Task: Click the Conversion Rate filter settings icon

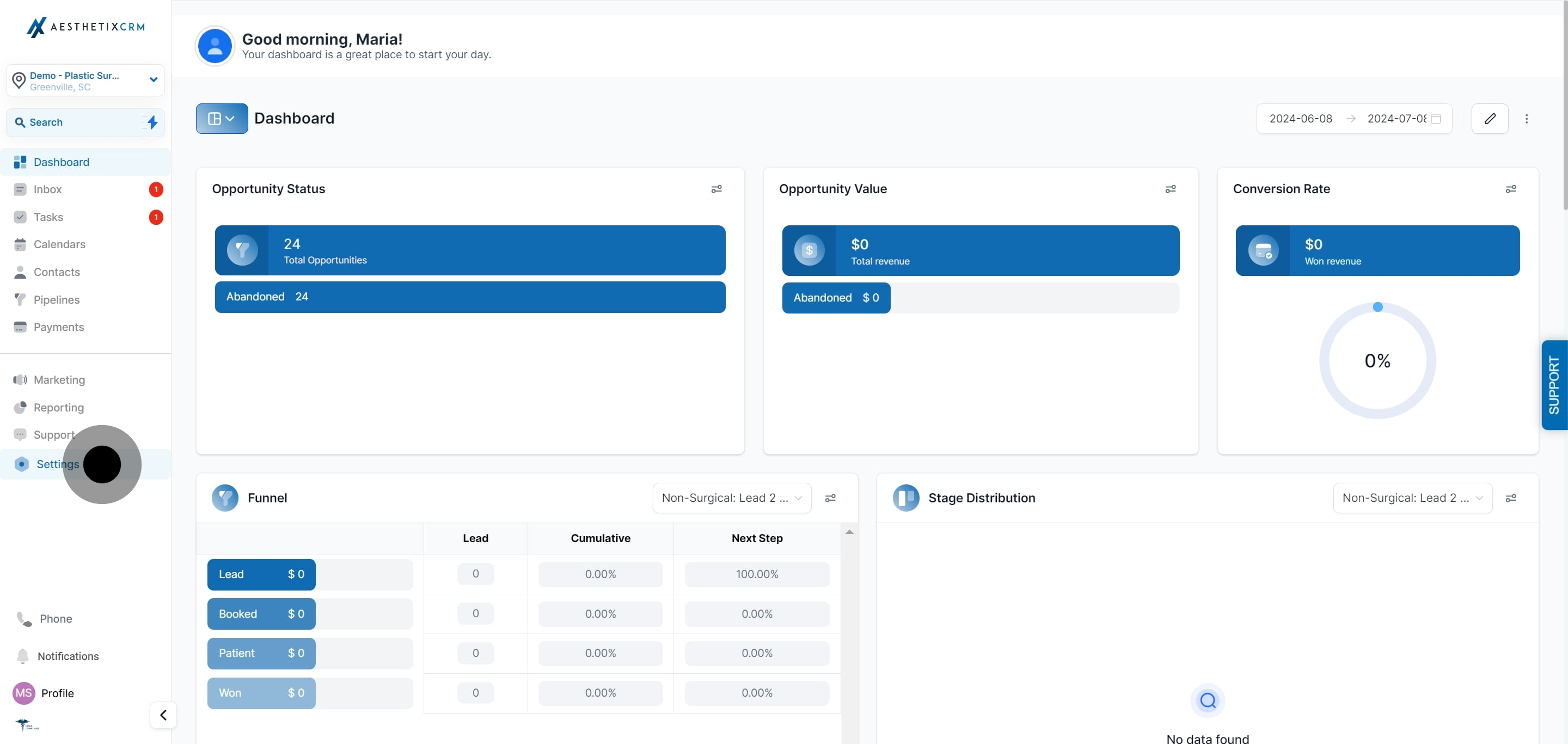Action: pyautogui.click(x=1510, y=189)
